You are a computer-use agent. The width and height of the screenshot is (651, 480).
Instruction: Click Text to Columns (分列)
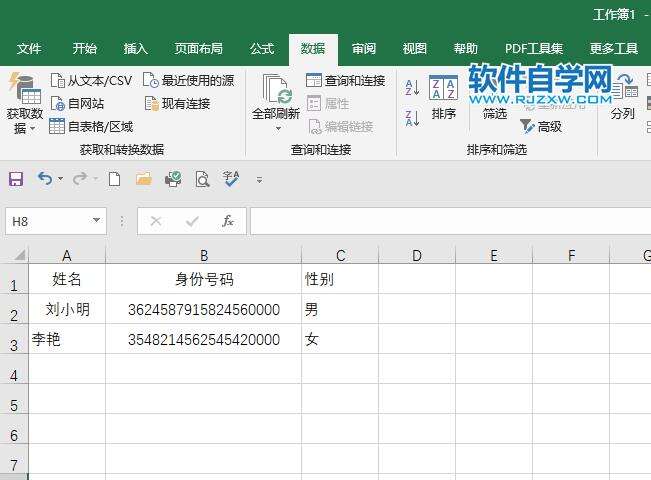[623, 97]
